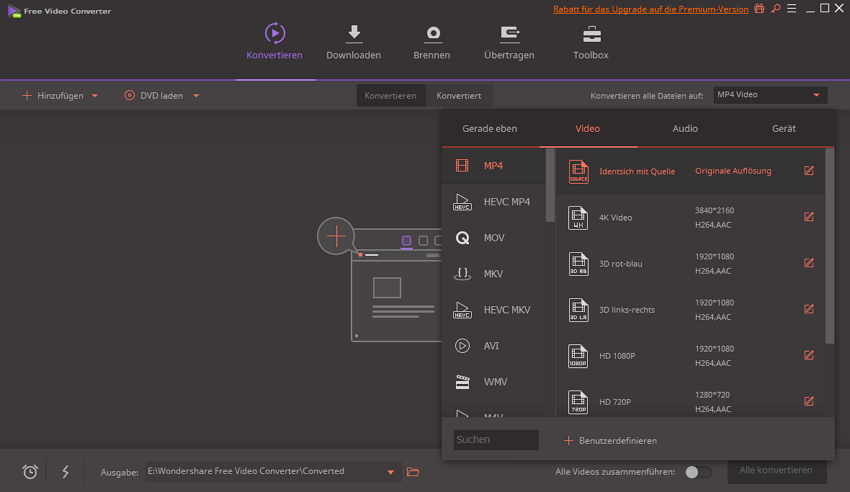The height and width of the screenshot is (492, 850).
Task: Click the Suchen search field
Action: tap(496, 440)
